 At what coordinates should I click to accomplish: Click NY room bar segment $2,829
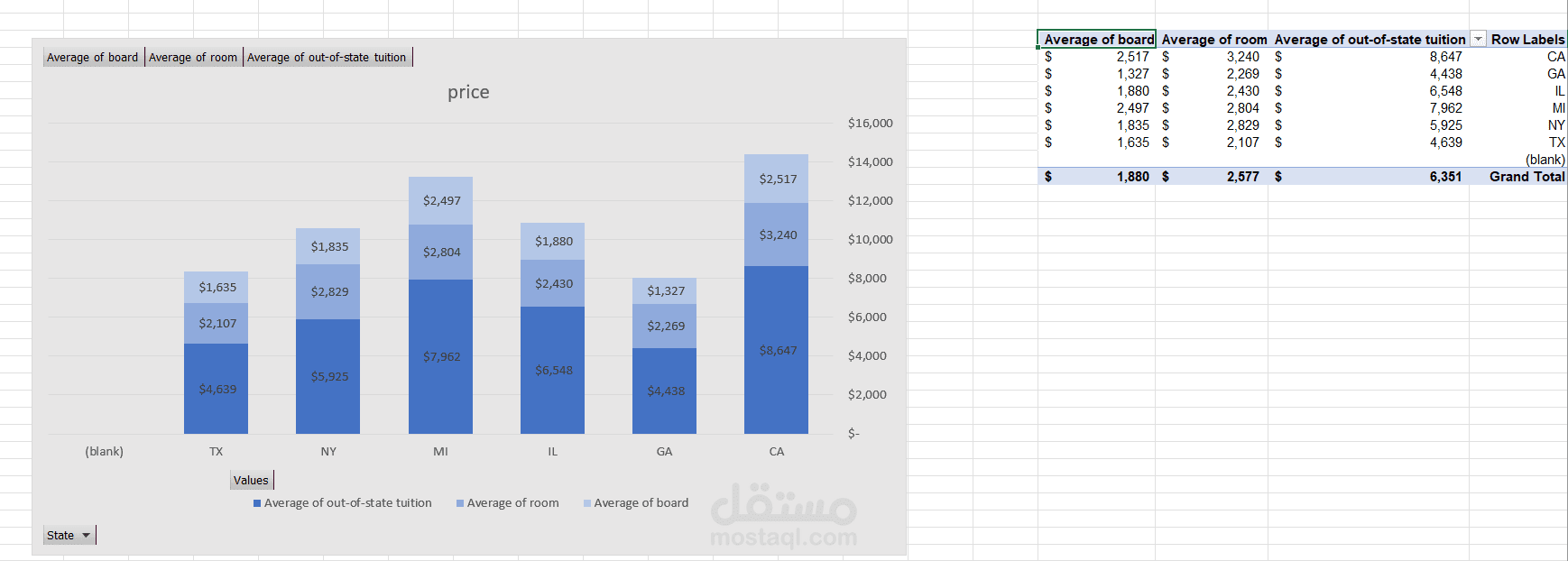(328, 291)
